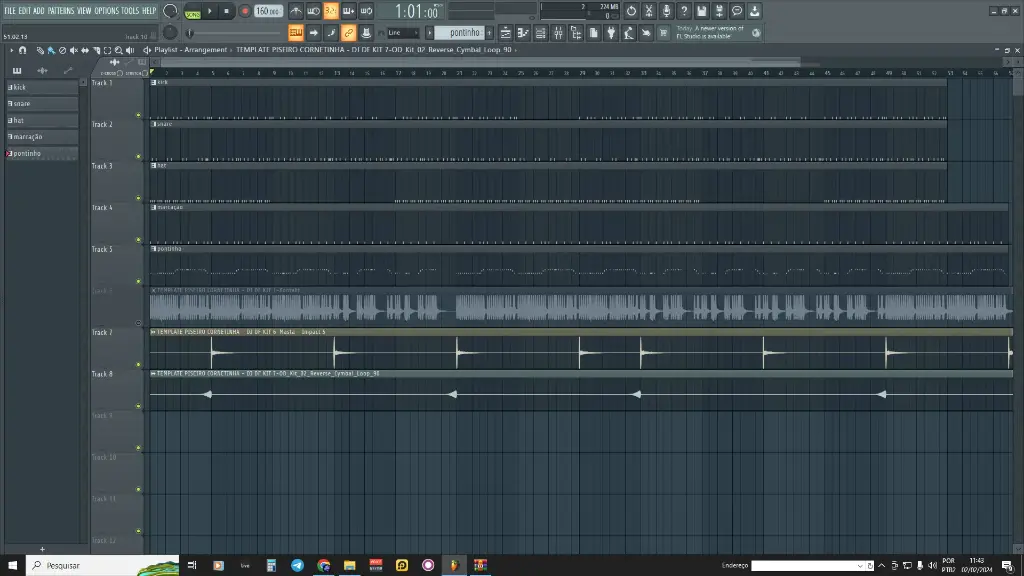The width and height of the screenshot is (1024, 576).
Task: Toggle the metronome icon
Action: tap(296, 11)
